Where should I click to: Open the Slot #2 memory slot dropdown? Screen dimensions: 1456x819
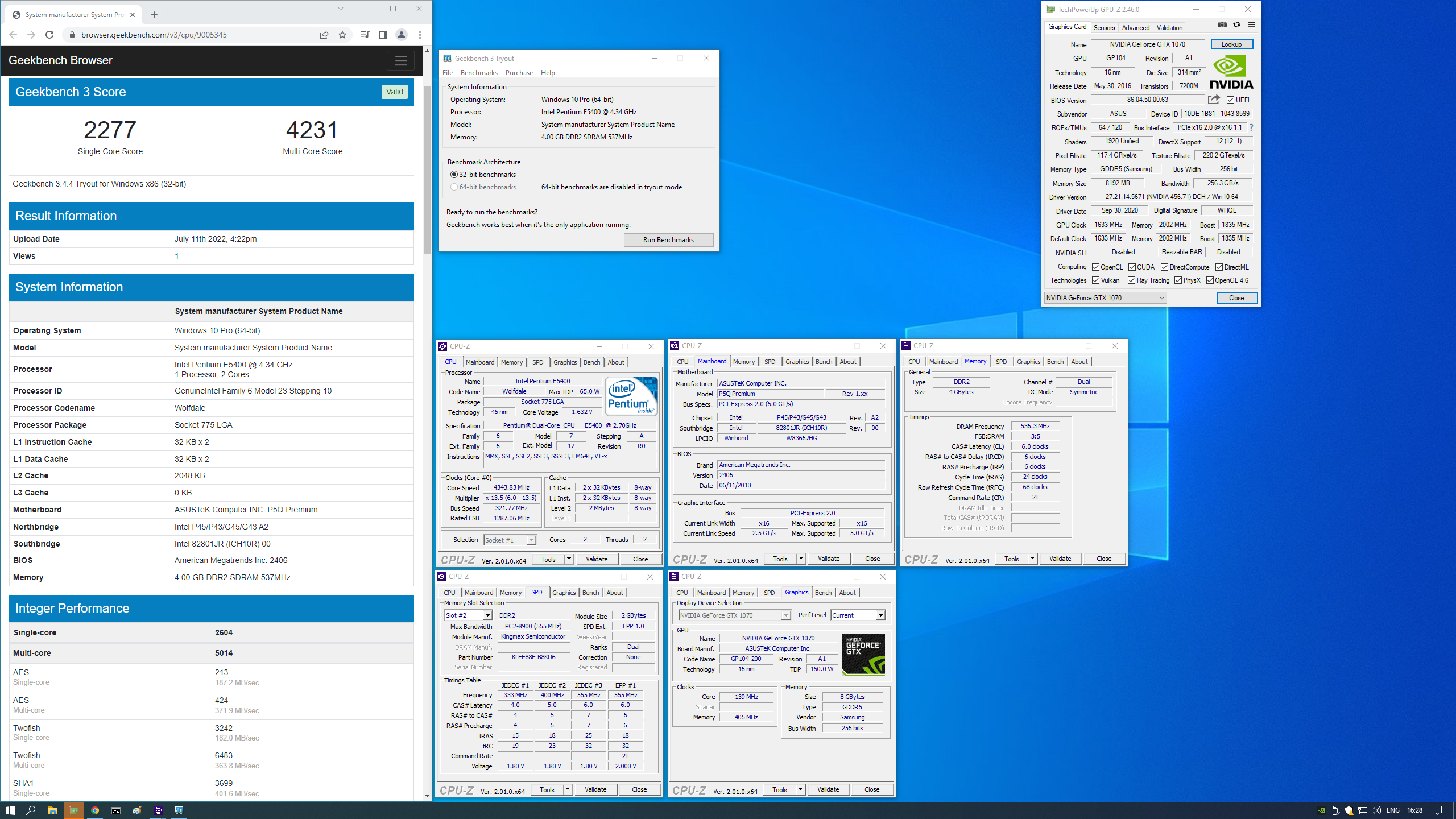coord(468,615)
